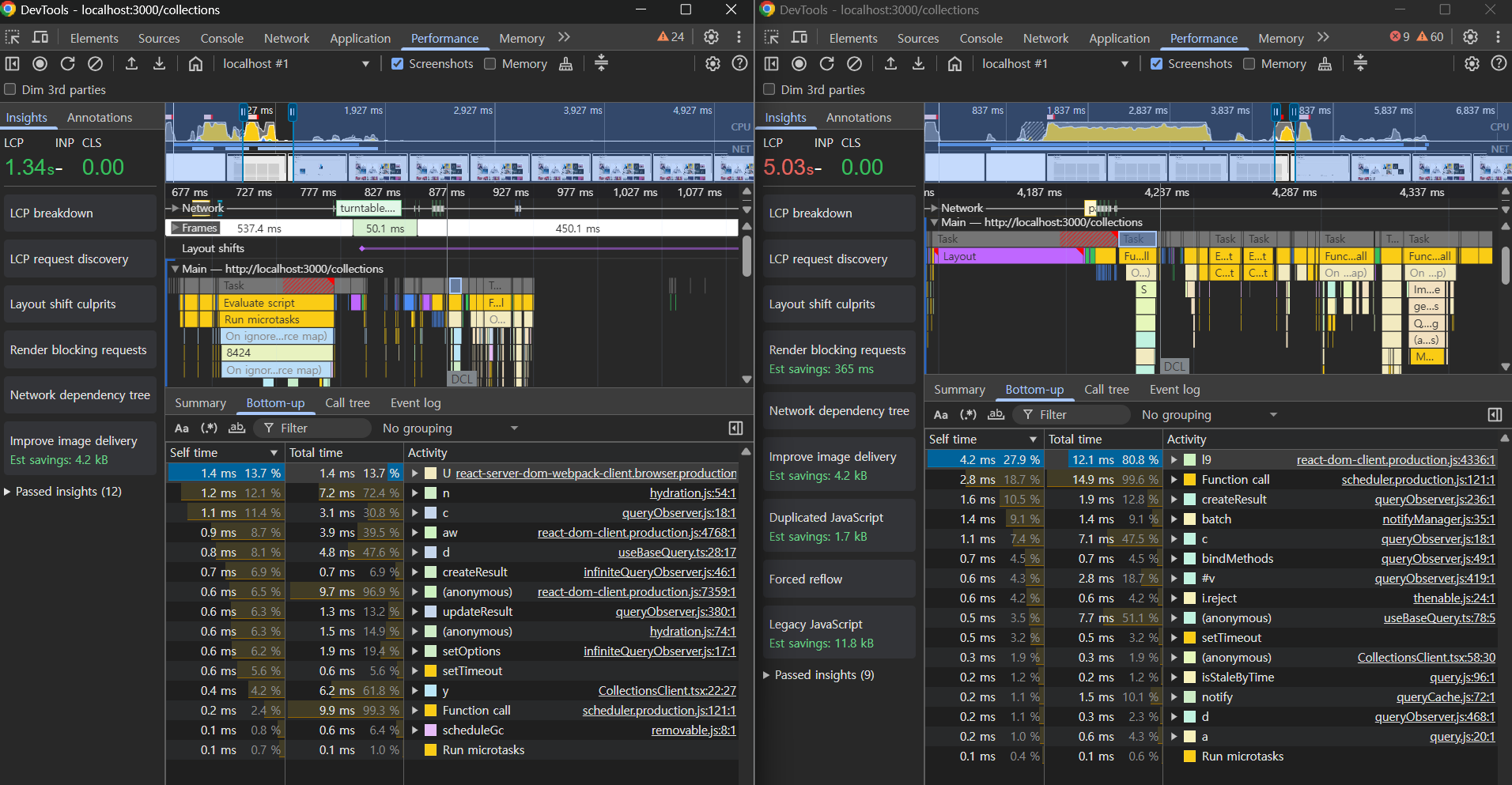Click the collect garbage broom icon in the left window
Viewport: 1512px width, 785px height.
(x=565, y=64)
